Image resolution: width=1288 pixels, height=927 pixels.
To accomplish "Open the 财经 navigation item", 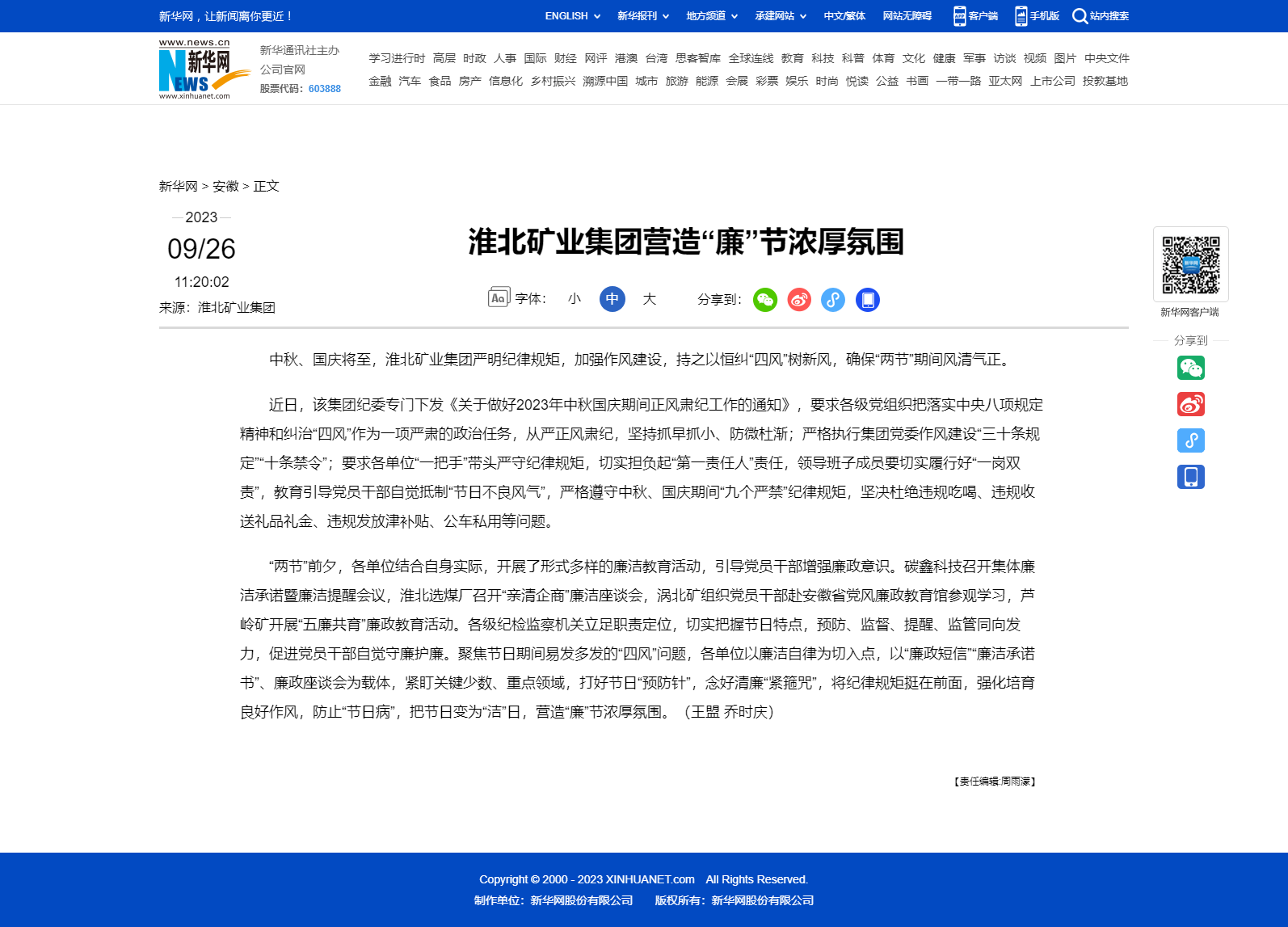I will [565, 58].
